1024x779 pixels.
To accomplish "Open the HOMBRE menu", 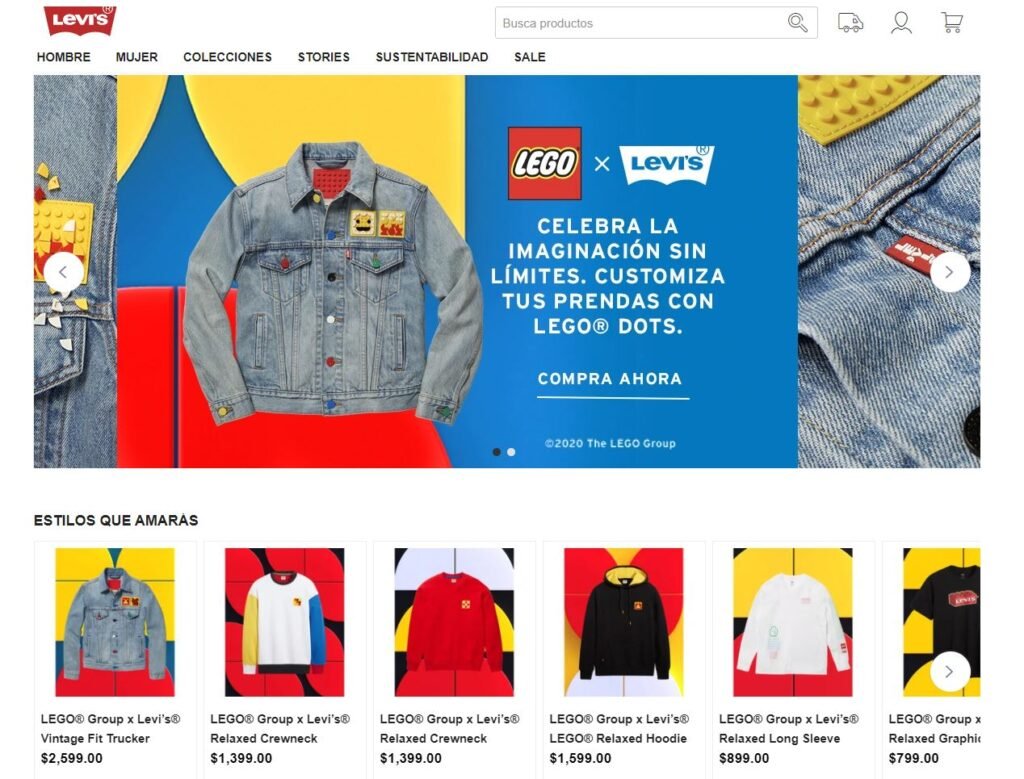I will 63,57.
